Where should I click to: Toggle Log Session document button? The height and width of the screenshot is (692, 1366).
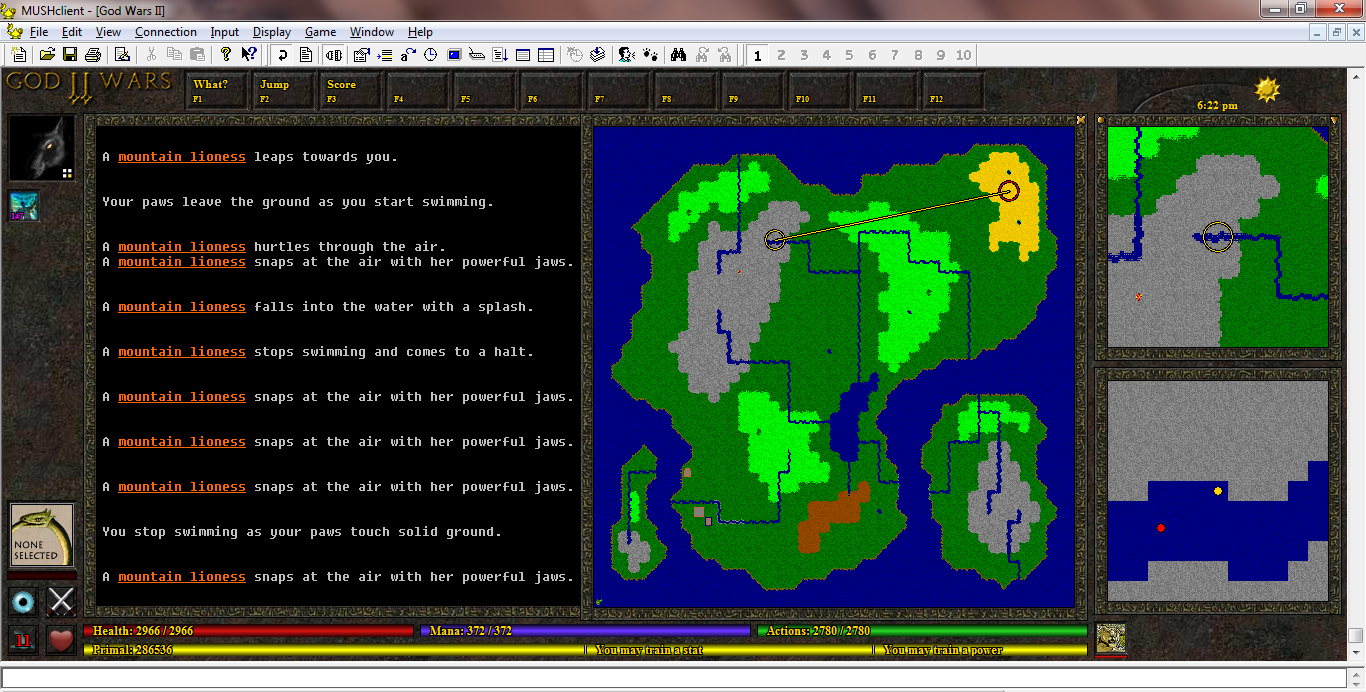[306, 55]
